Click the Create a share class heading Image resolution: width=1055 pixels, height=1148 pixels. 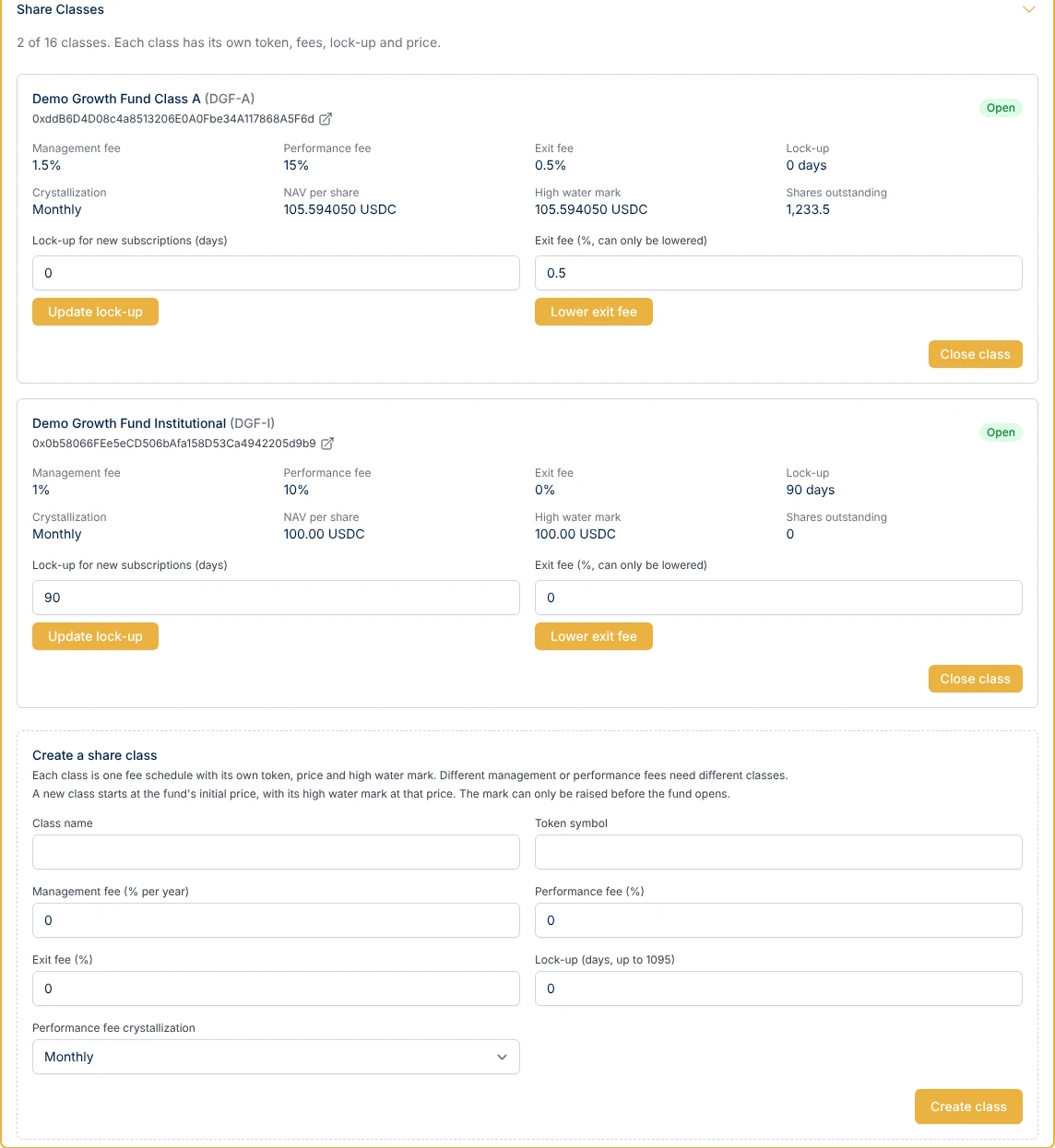click(x=94, y=755)
